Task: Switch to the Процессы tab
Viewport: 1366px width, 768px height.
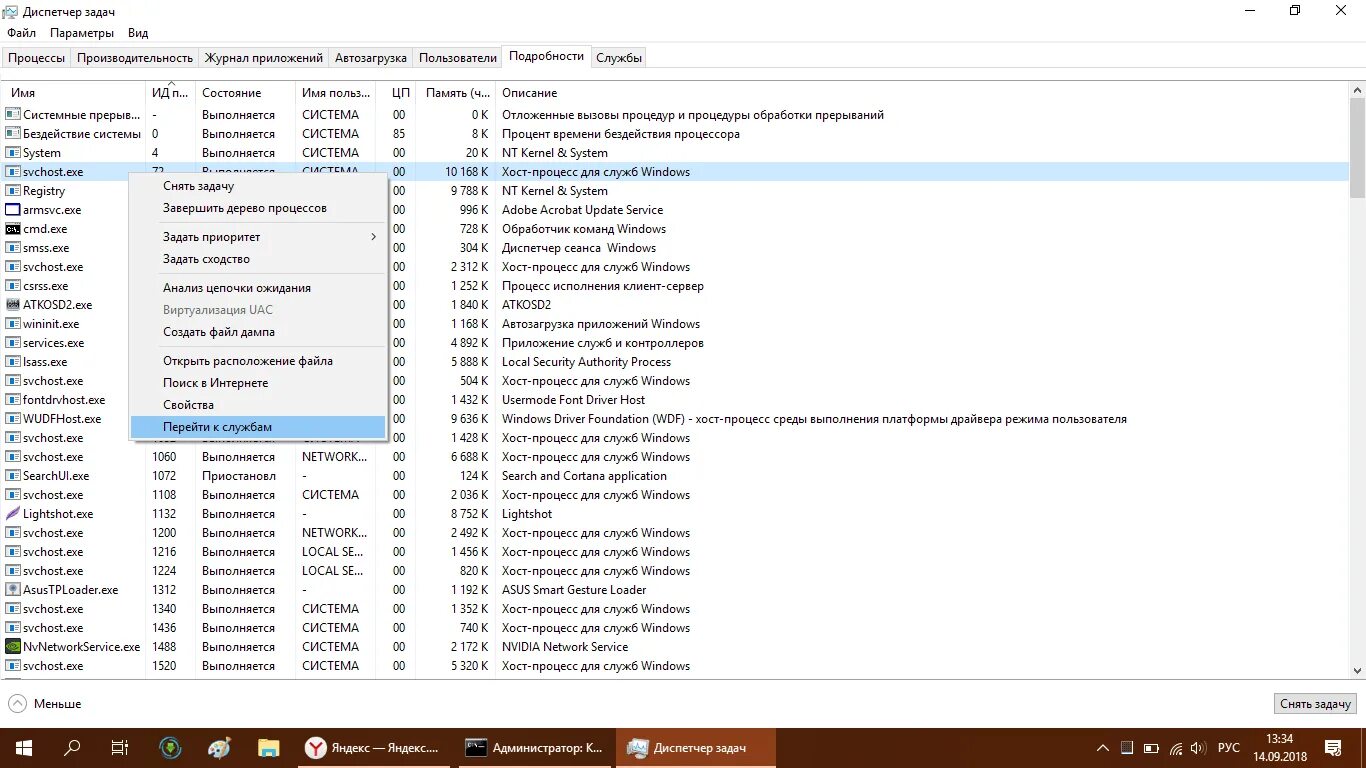Action: click(x=37, y=58)
